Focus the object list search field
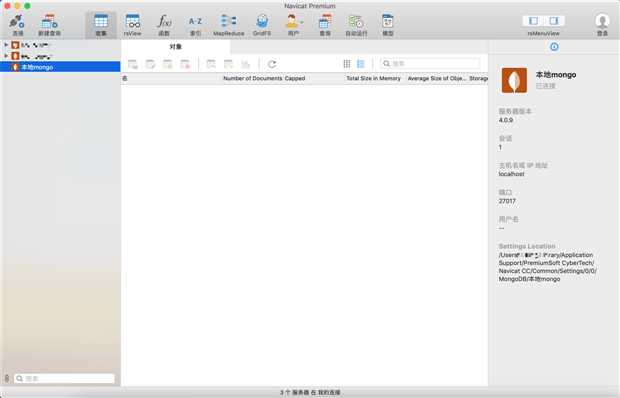This screenshot has width=620, height=398. click(430, 64)
